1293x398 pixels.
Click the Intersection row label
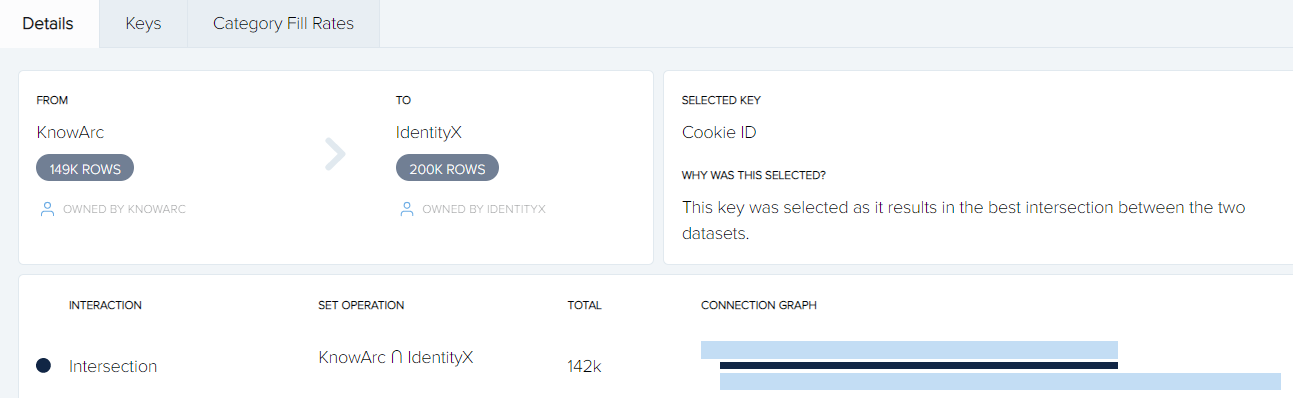pos(113,366)
